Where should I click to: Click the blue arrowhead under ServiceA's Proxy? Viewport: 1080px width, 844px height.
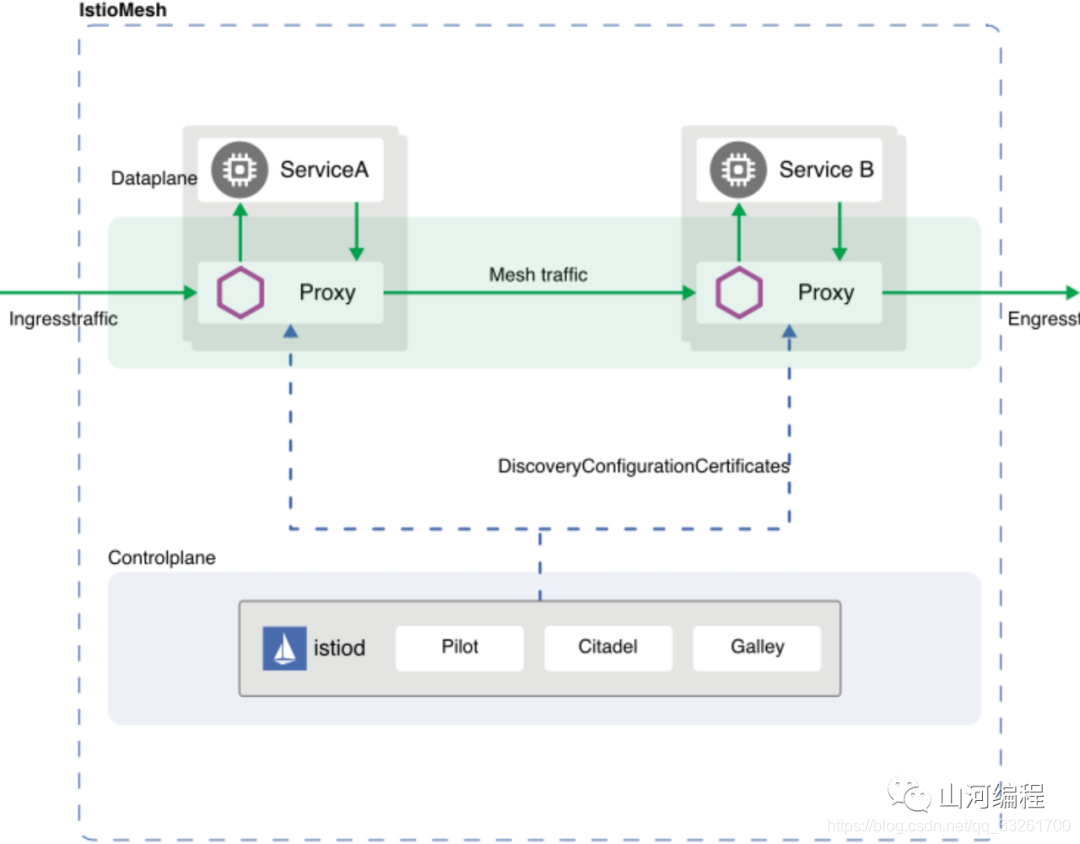291,331
